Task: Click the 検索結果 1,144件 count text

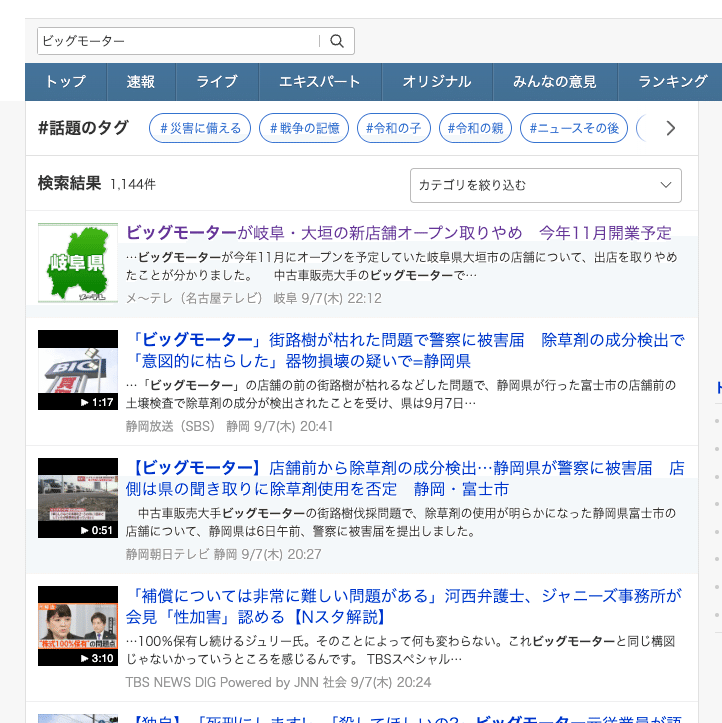Action: tap(97, 184)
